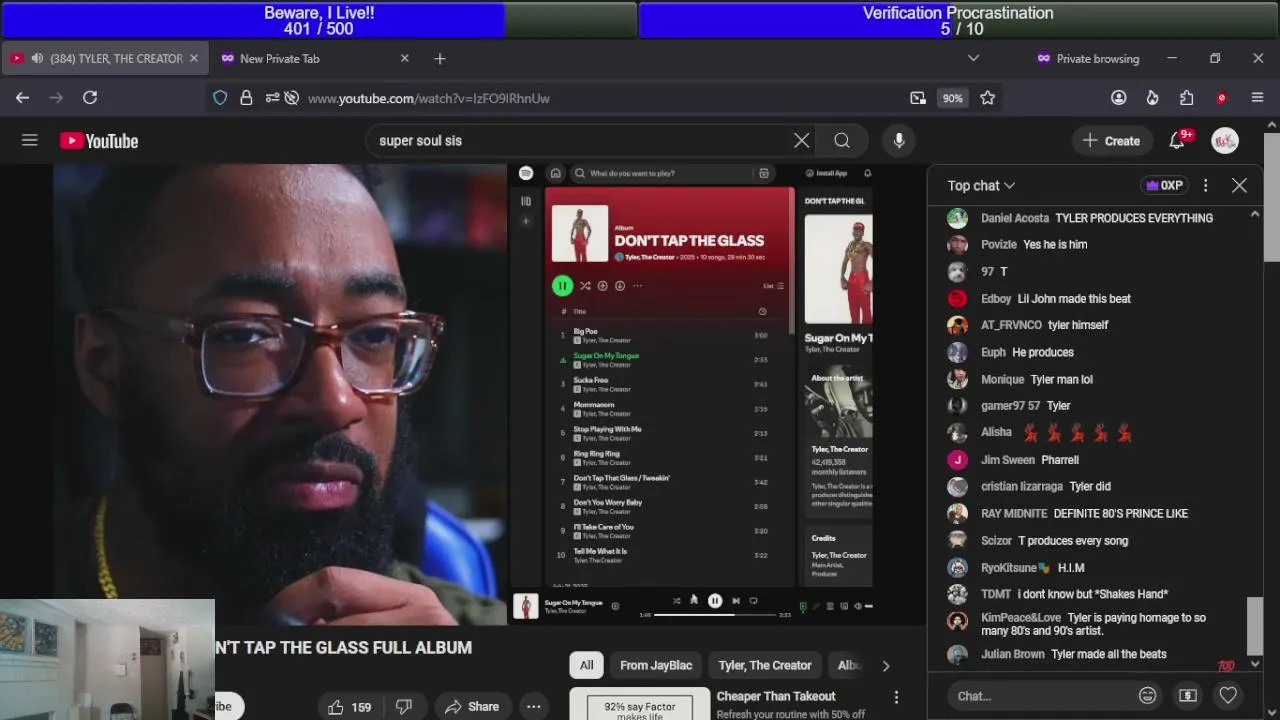
Task: Click RAY MIDNITE's chat username
Action: (x=1014, y=513)
